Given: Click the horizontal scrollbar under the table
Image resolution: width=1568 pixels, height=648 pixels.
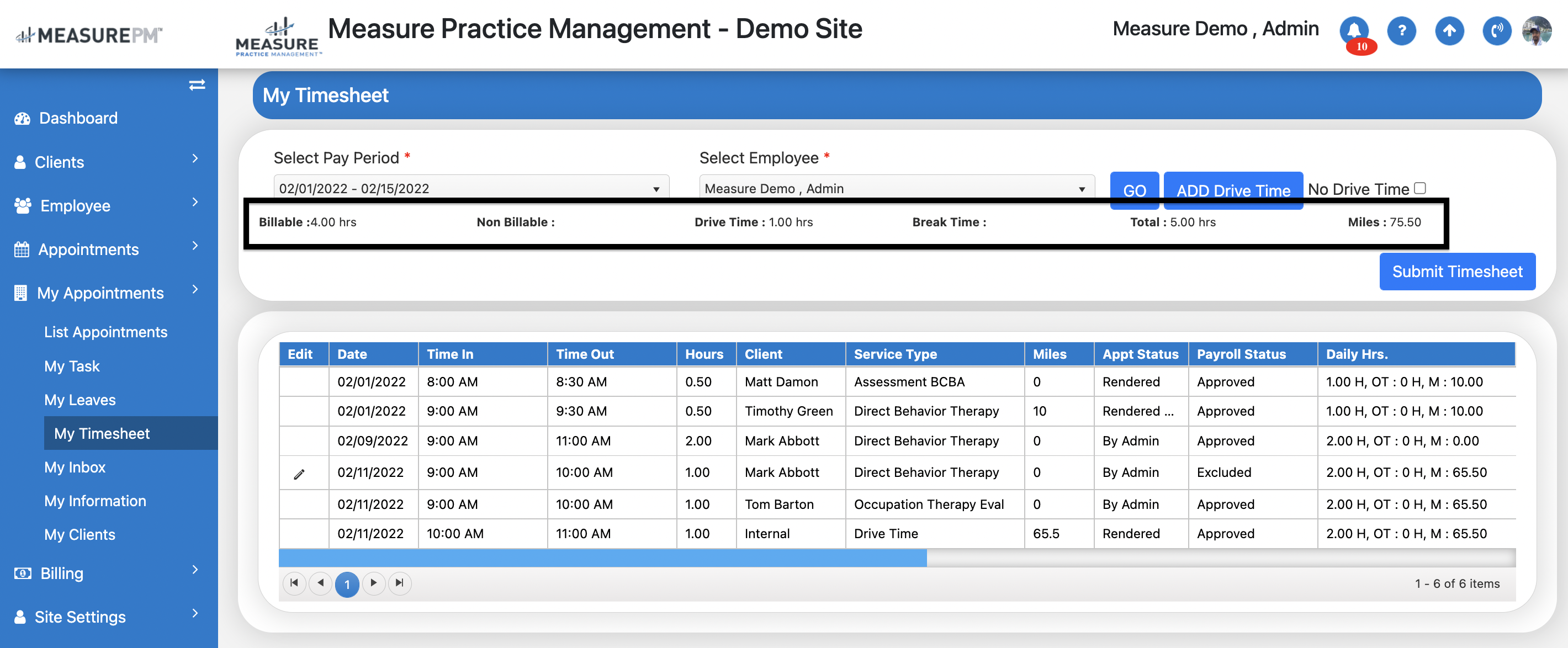Looking at the screenshot, I should (x=602, y=557).
